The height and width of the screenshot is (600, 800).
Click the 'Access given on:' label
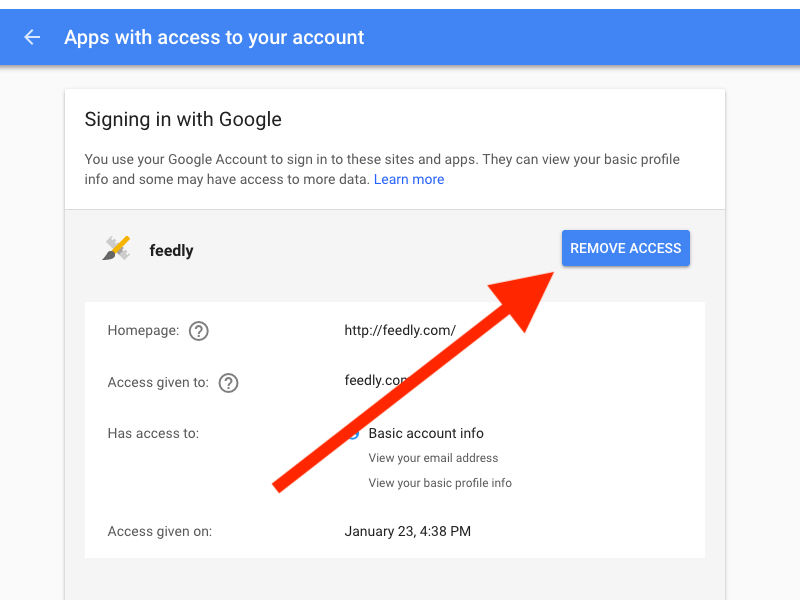(x=160, y=531)
